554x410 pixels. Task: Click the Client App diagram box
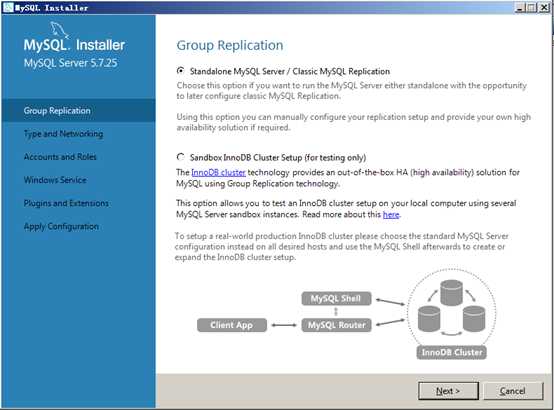(232, 325)
